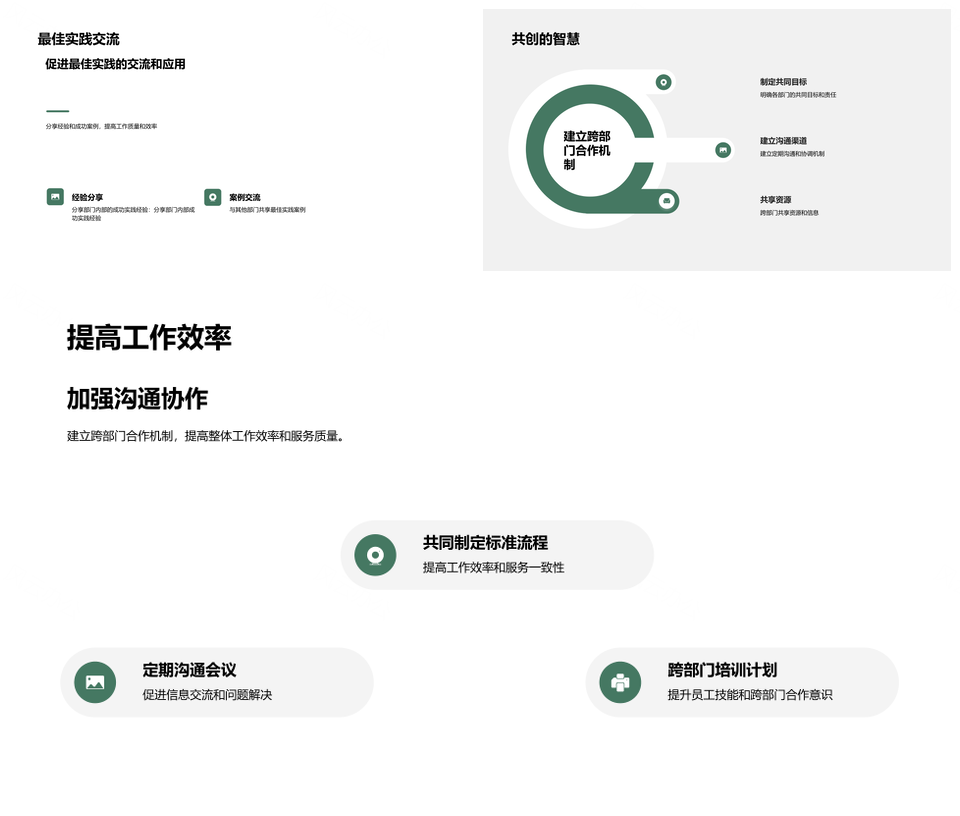Click the 提高工作效率 heading

149,338
